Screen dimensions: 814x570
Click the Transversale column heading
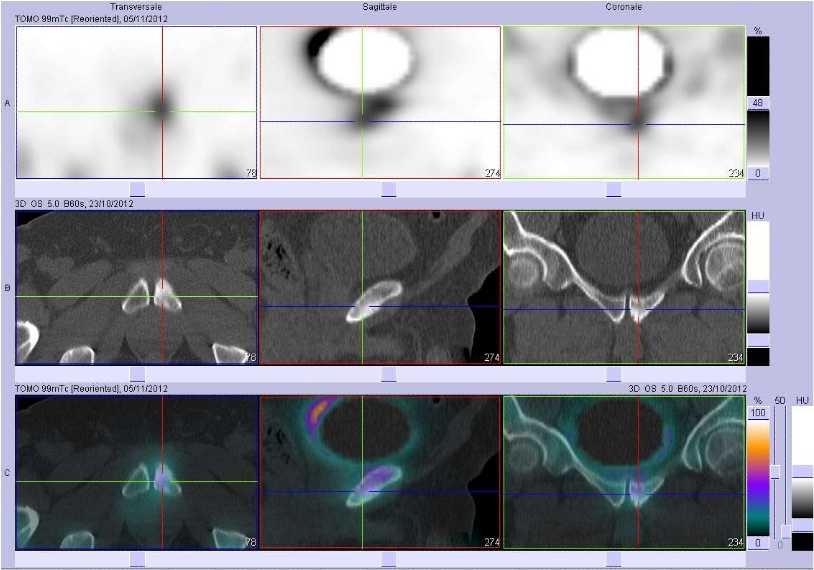(x=136, y=7)
